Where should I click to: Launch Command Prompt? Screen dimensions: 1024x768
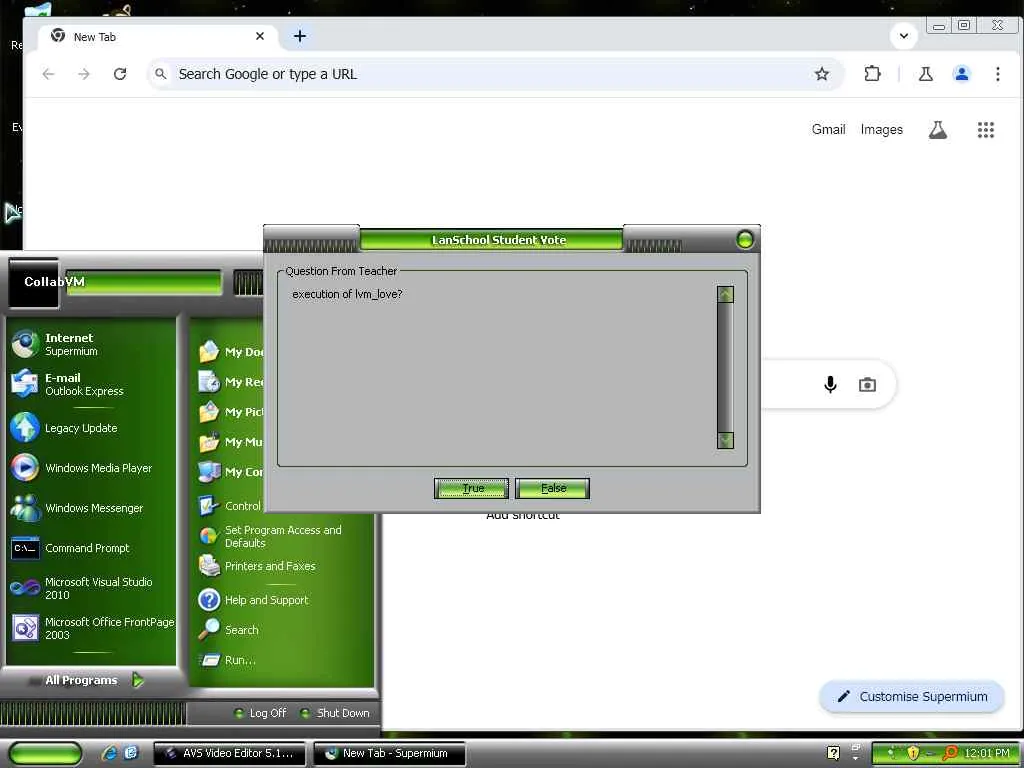(x=71, y=548)
